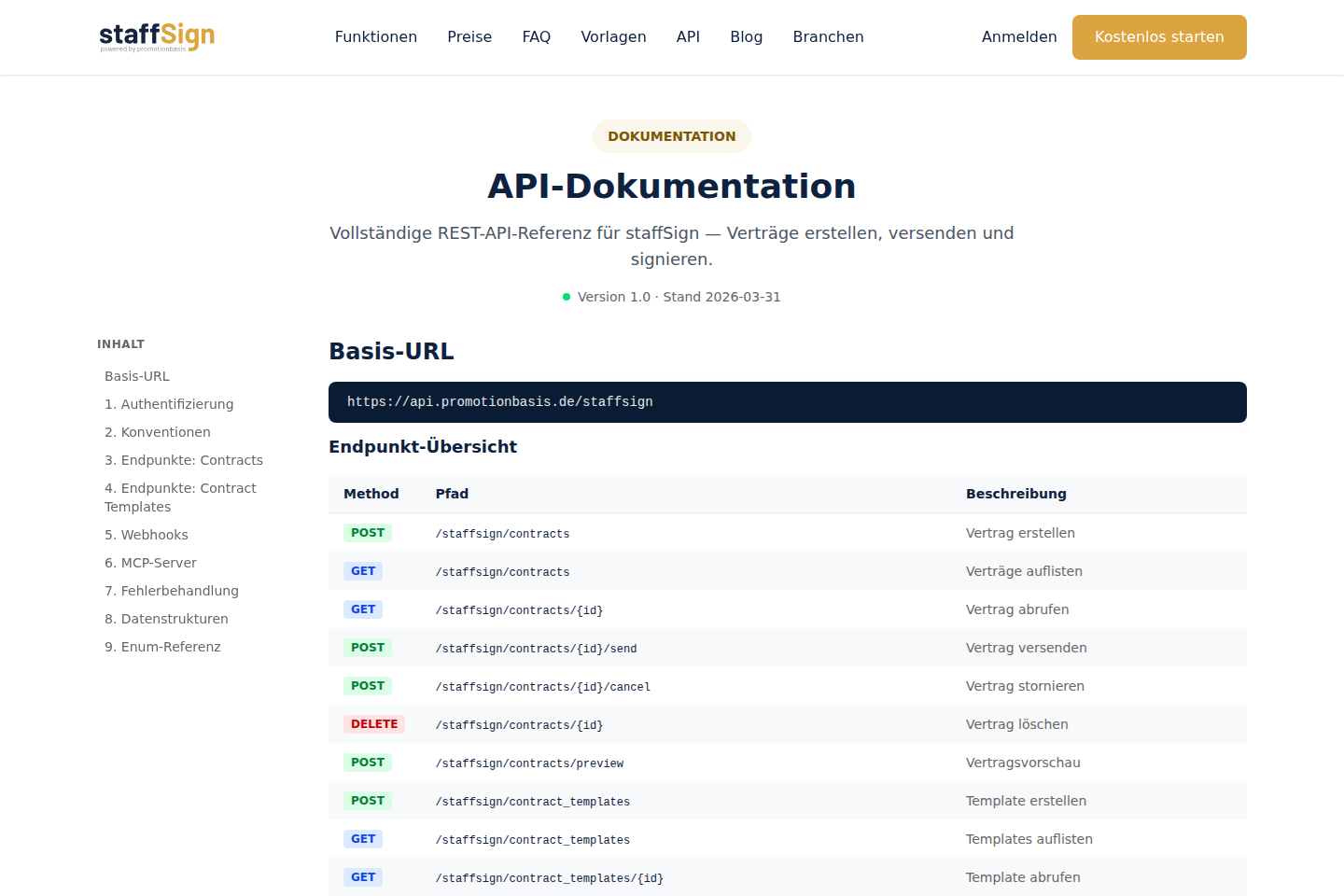Open the Preise nav link
1344x896 pixels.
pyautogui.click(x=469, y=36)
